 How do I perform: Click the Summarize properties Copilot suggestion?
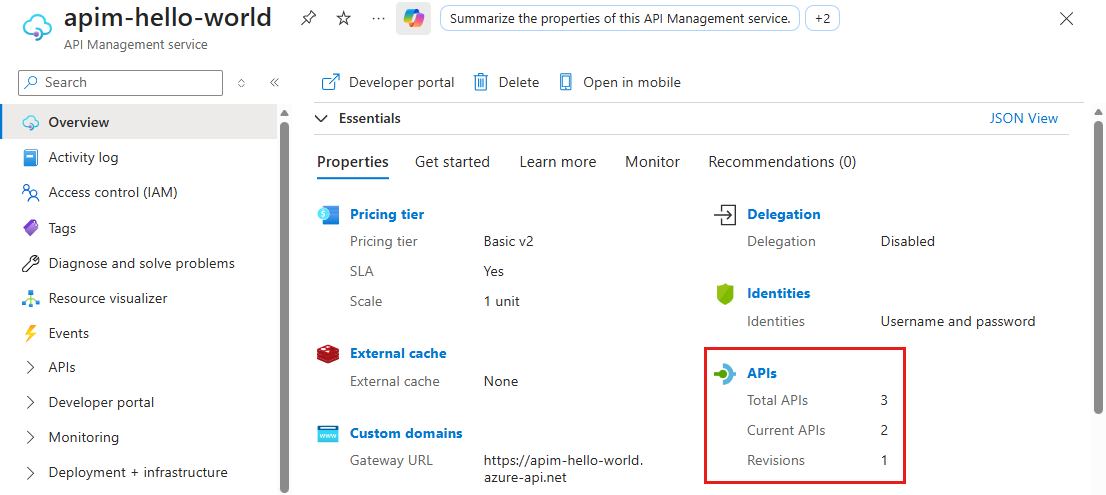619,19
